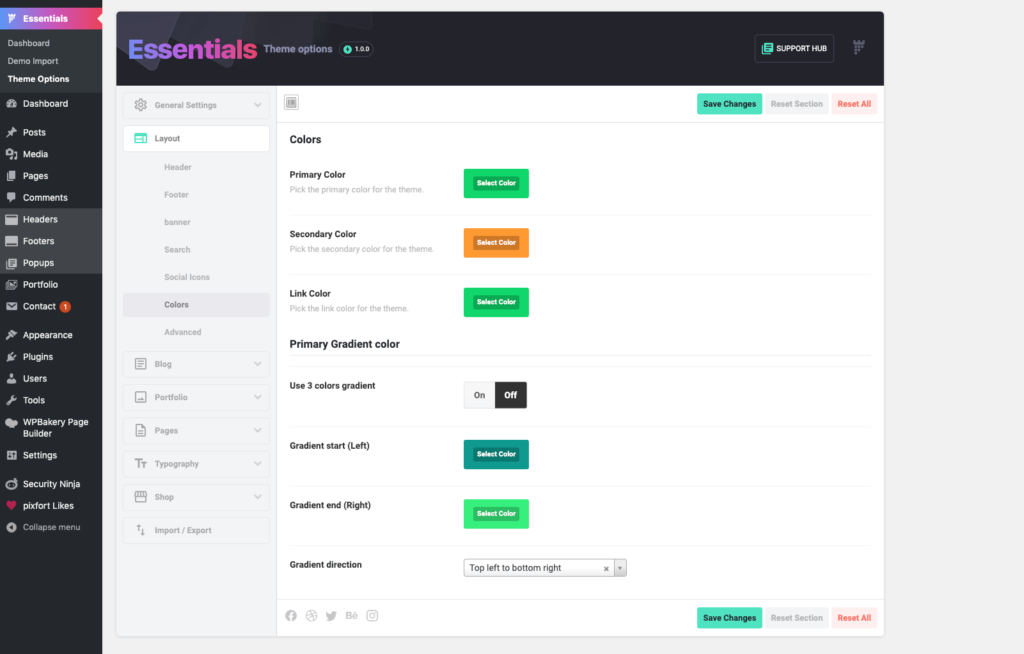Click the shopping cart icon in the top bar
Image resolution: width=1024 pixels, height=654 pixels.
tap(857, 47)
